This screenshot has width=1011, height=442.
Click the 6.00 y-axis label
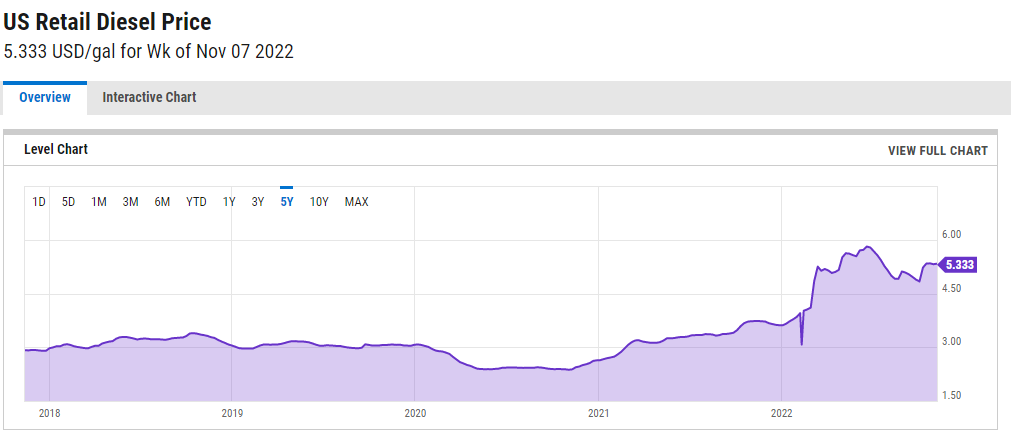pyautogui.click(x=952, y=234)
